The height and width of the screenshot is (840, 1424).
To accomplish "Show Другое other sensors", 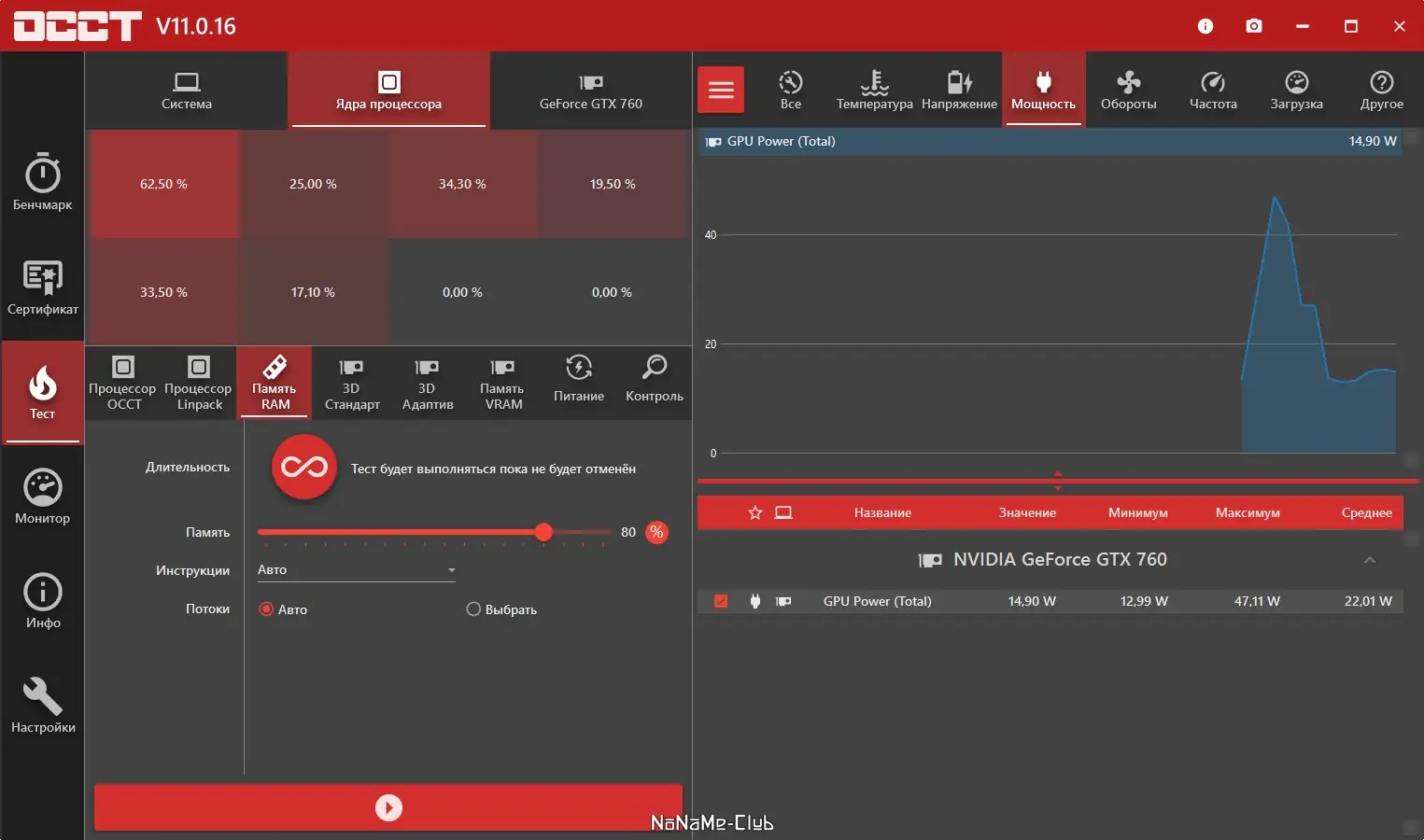I will point(1382,90).
